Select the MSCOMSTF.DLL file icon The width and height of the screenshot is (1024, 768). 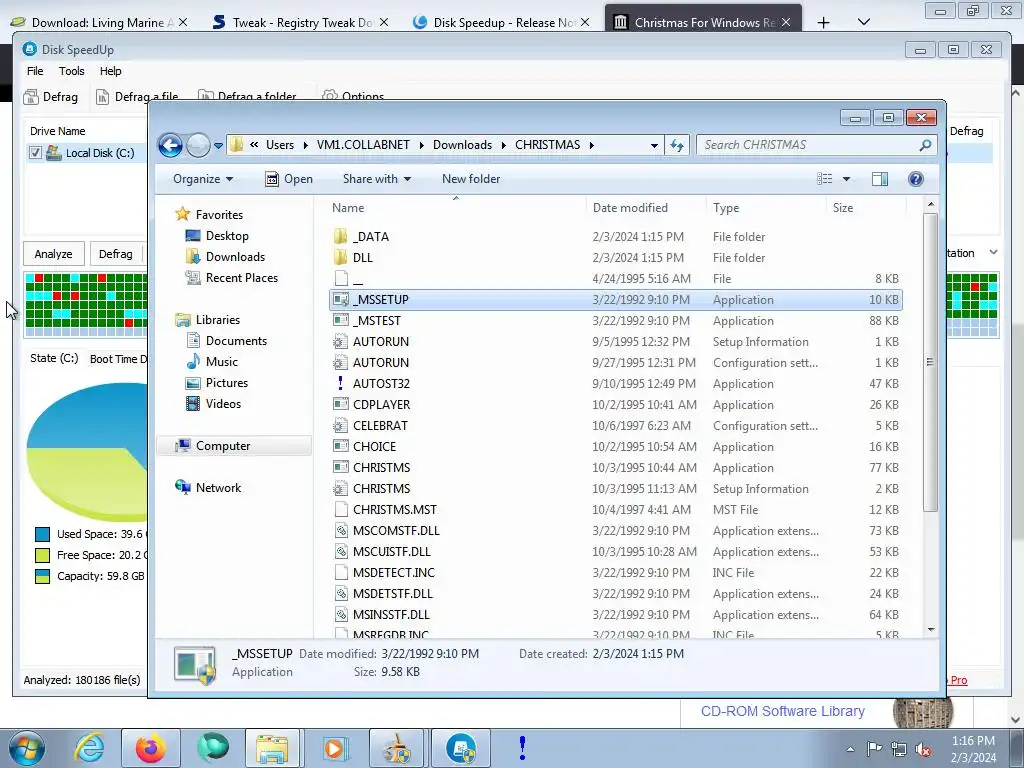click(x=340, y=530)
